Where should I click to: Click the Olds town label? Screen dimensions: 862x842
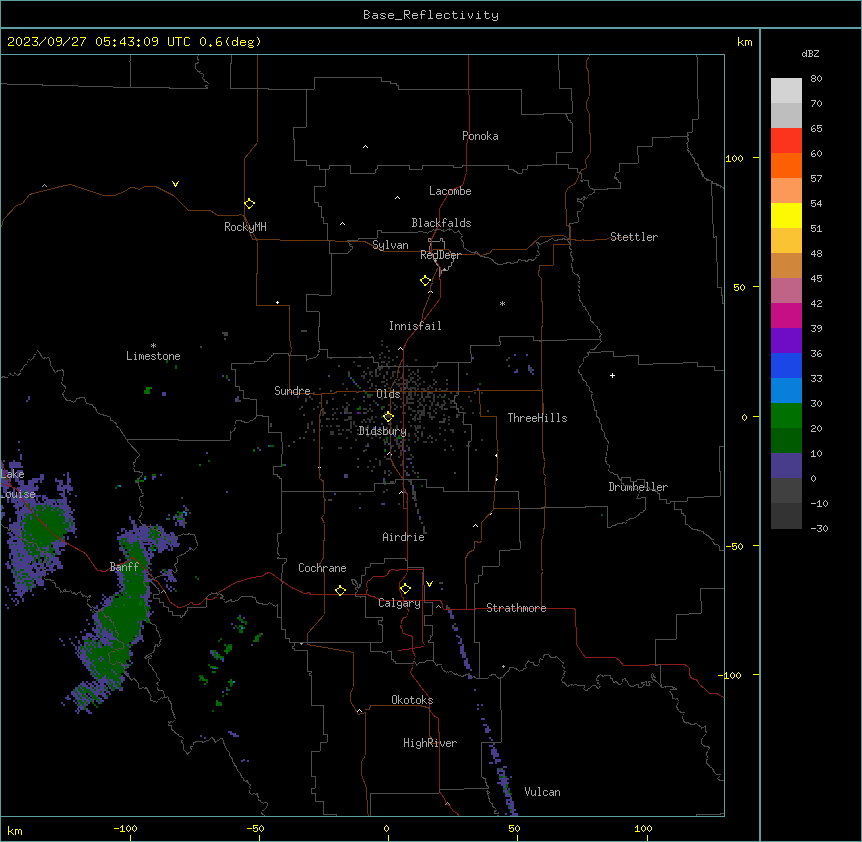pos(388,394)
